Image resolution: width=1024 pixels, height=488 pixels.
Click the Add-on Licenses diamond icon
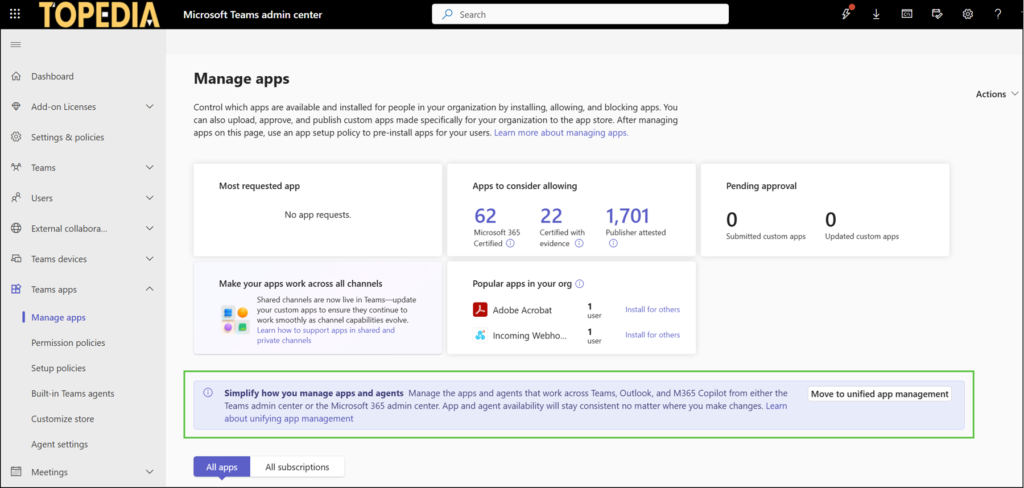16,106
